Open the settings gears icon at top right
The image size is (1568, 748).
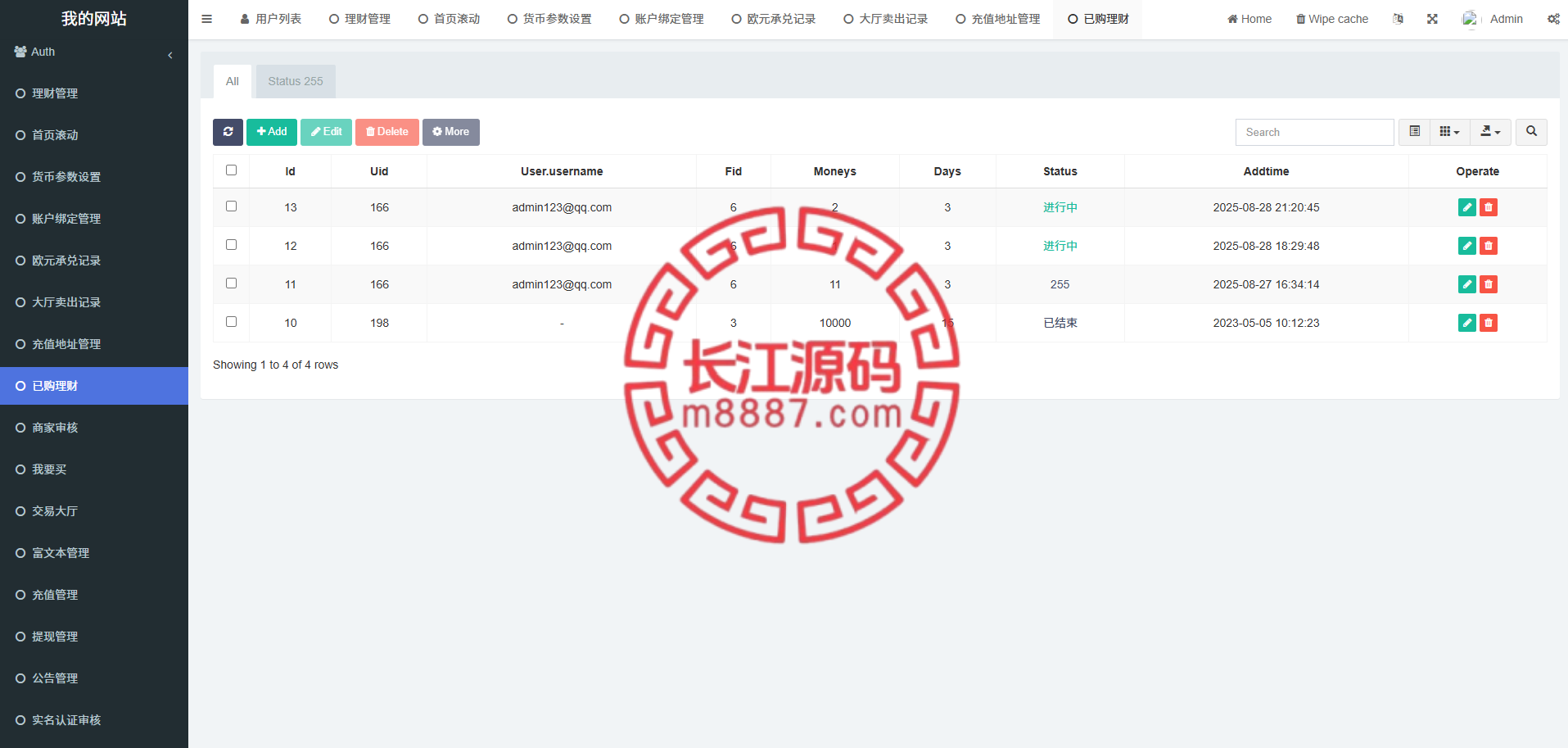pos(1553,19)
